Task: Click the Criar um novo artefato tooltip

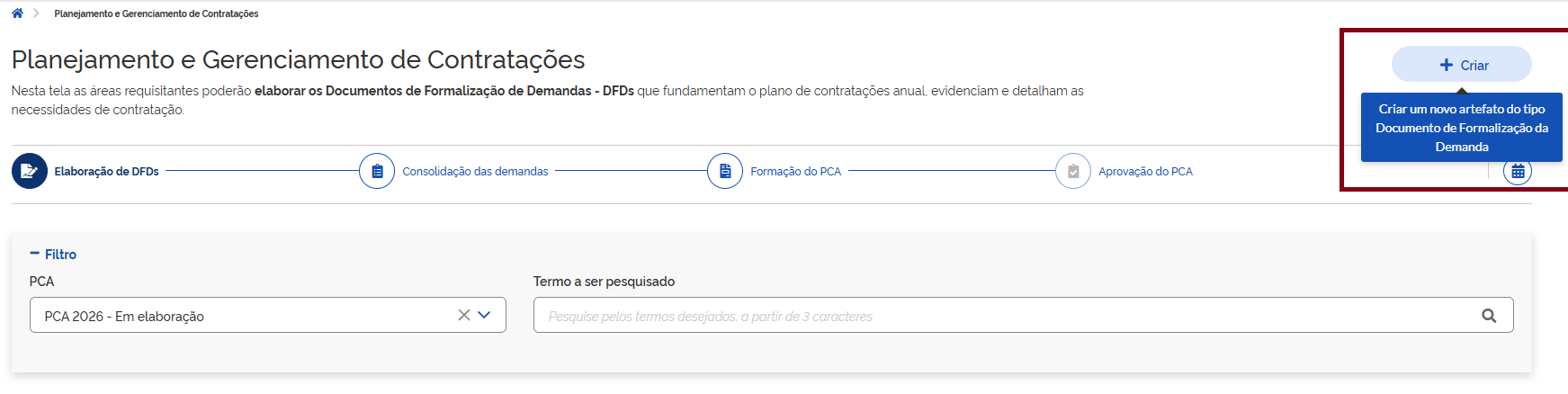Action: coord(1462,128)
